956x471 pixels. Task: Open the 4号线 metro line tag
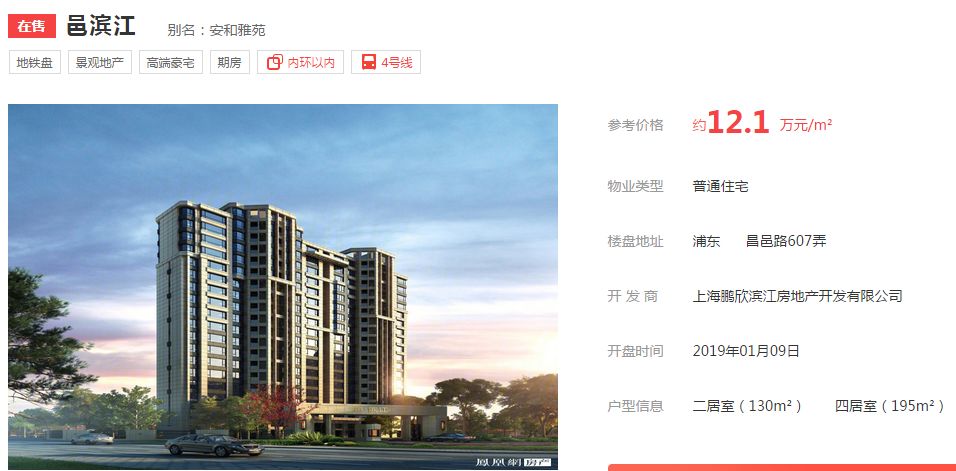click(386, 62)
